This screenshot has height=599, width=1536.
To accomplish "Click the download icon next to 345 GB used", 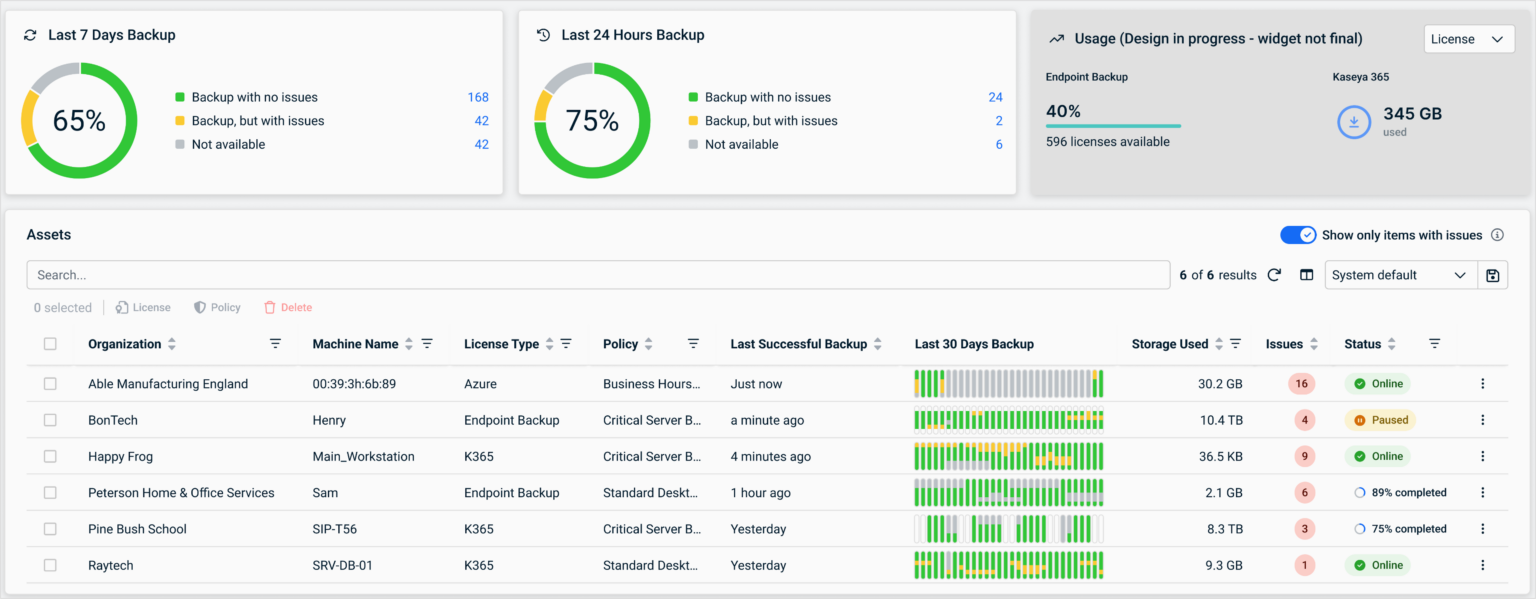I will point(1353,122).
